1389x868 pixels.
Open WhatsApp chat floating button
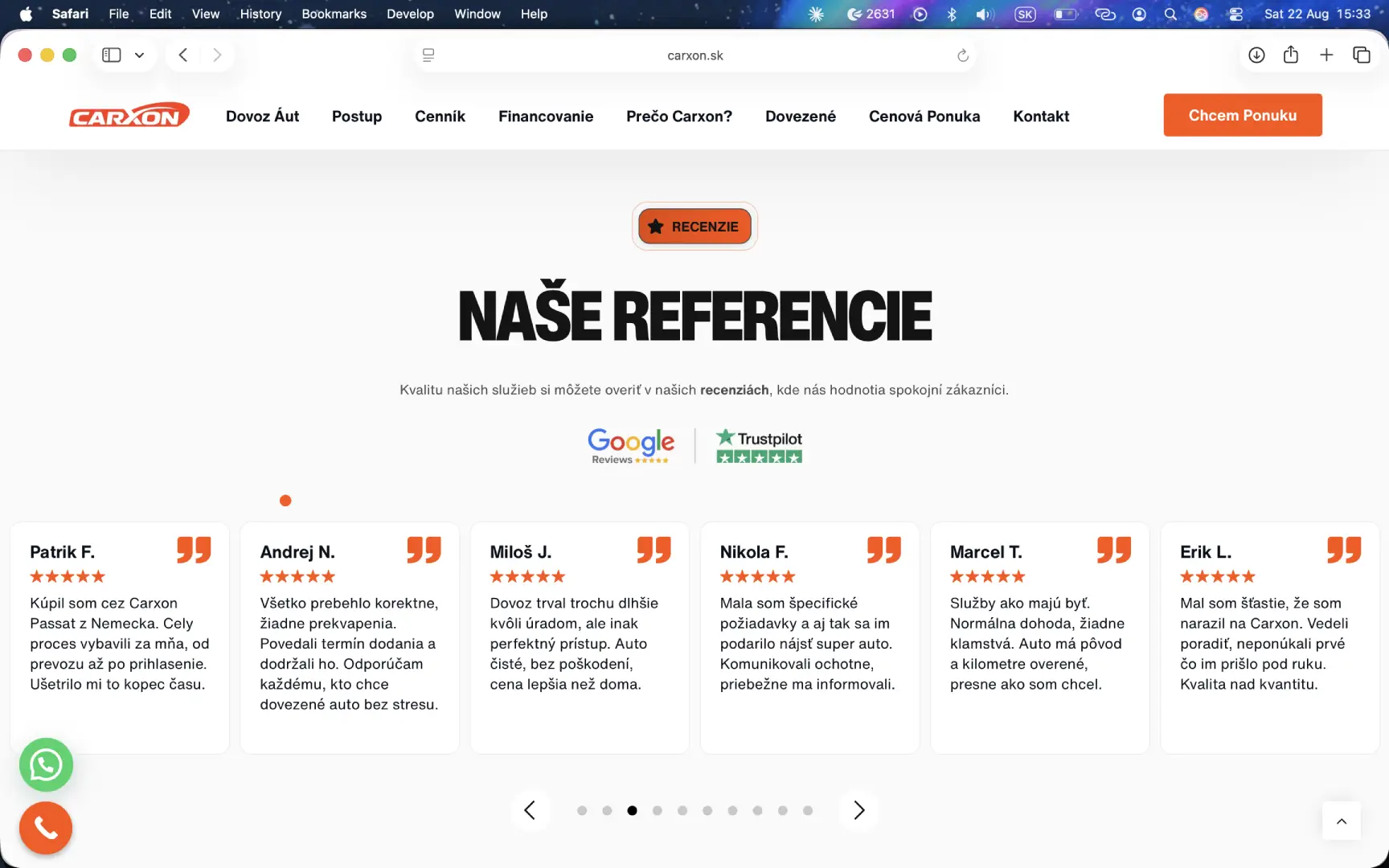(46, 764)
